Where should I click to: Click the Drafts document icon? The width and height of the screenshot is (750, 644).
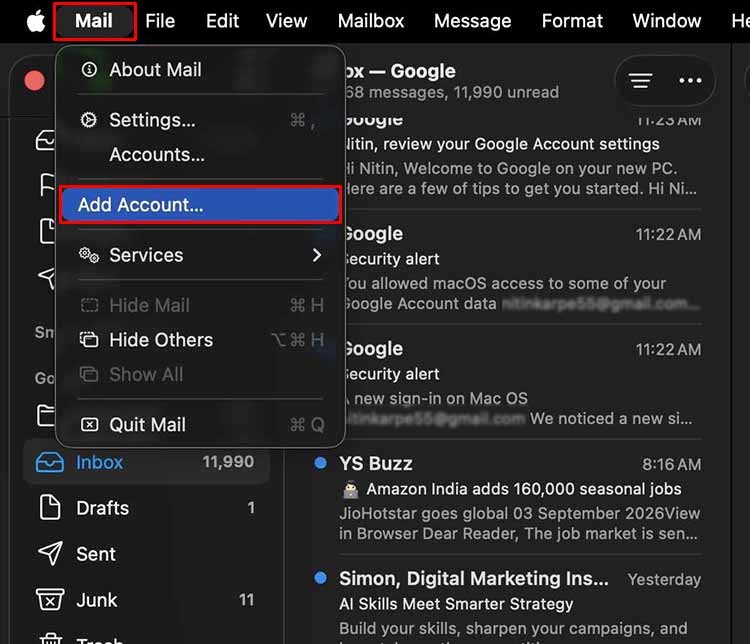pyautogui.click(x=50, y=508)
